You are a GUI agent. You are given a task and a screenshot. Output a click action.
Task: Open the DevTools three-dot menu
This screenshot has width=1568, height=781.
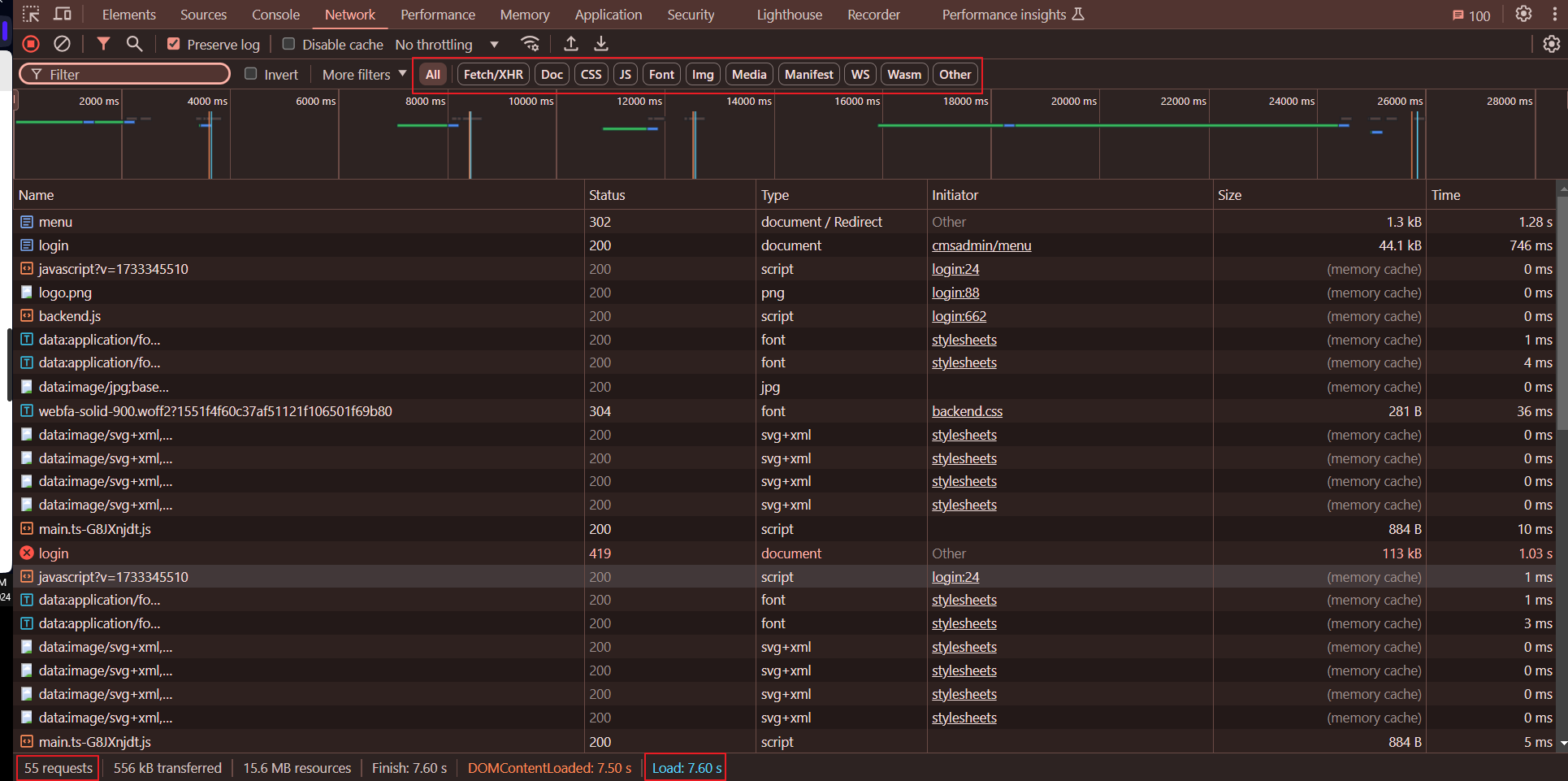[x=1554, y=14]
